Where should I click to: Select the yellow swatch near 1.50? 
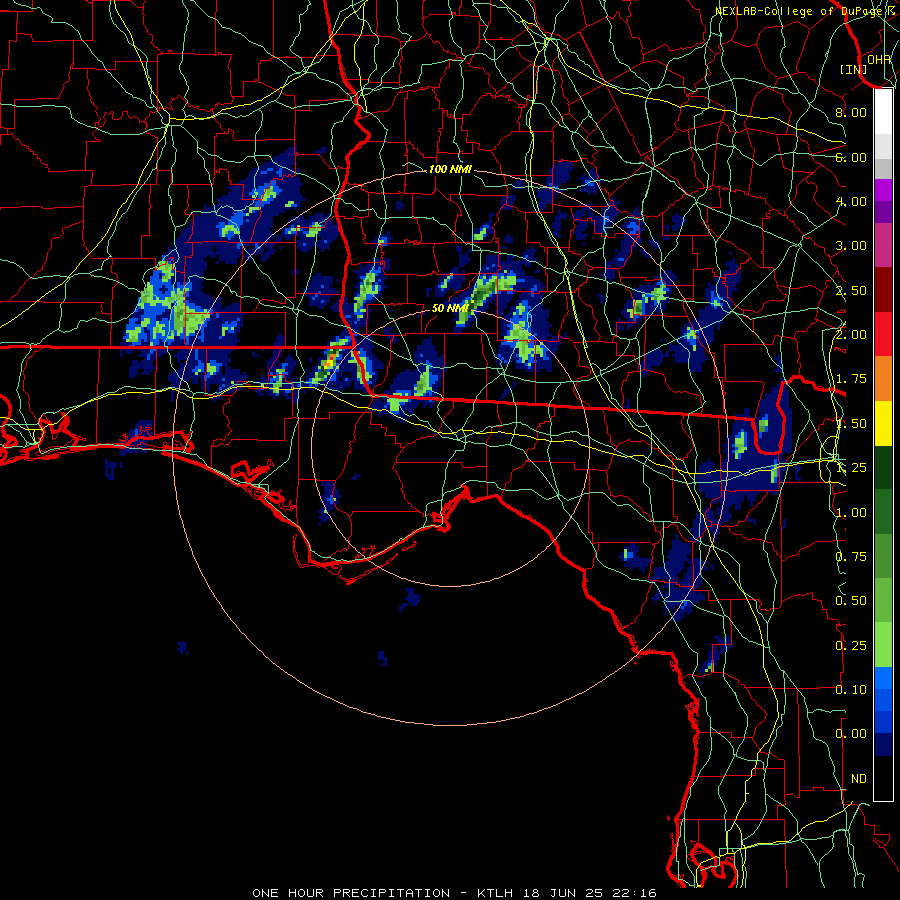tap(883, 424)
